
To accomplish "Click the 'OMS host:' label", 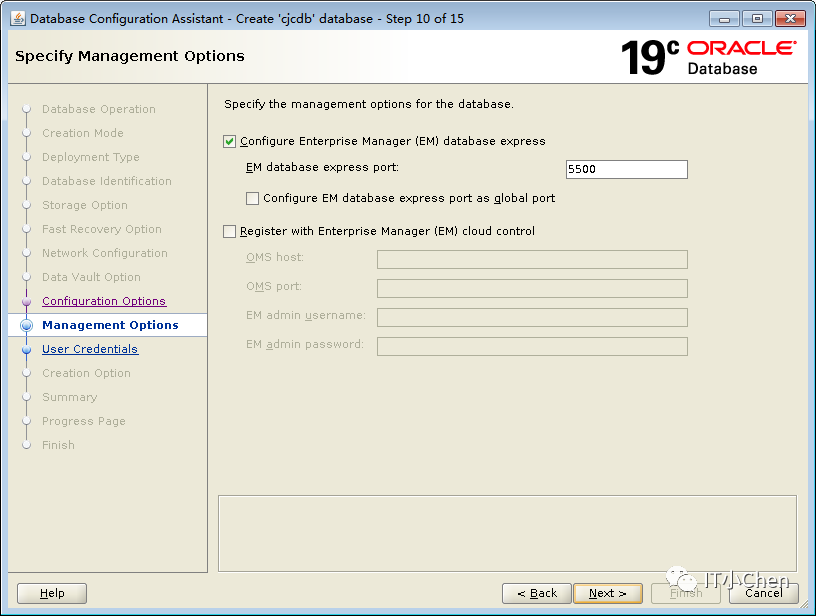I will pyautogui.click(x=275, y=257).
